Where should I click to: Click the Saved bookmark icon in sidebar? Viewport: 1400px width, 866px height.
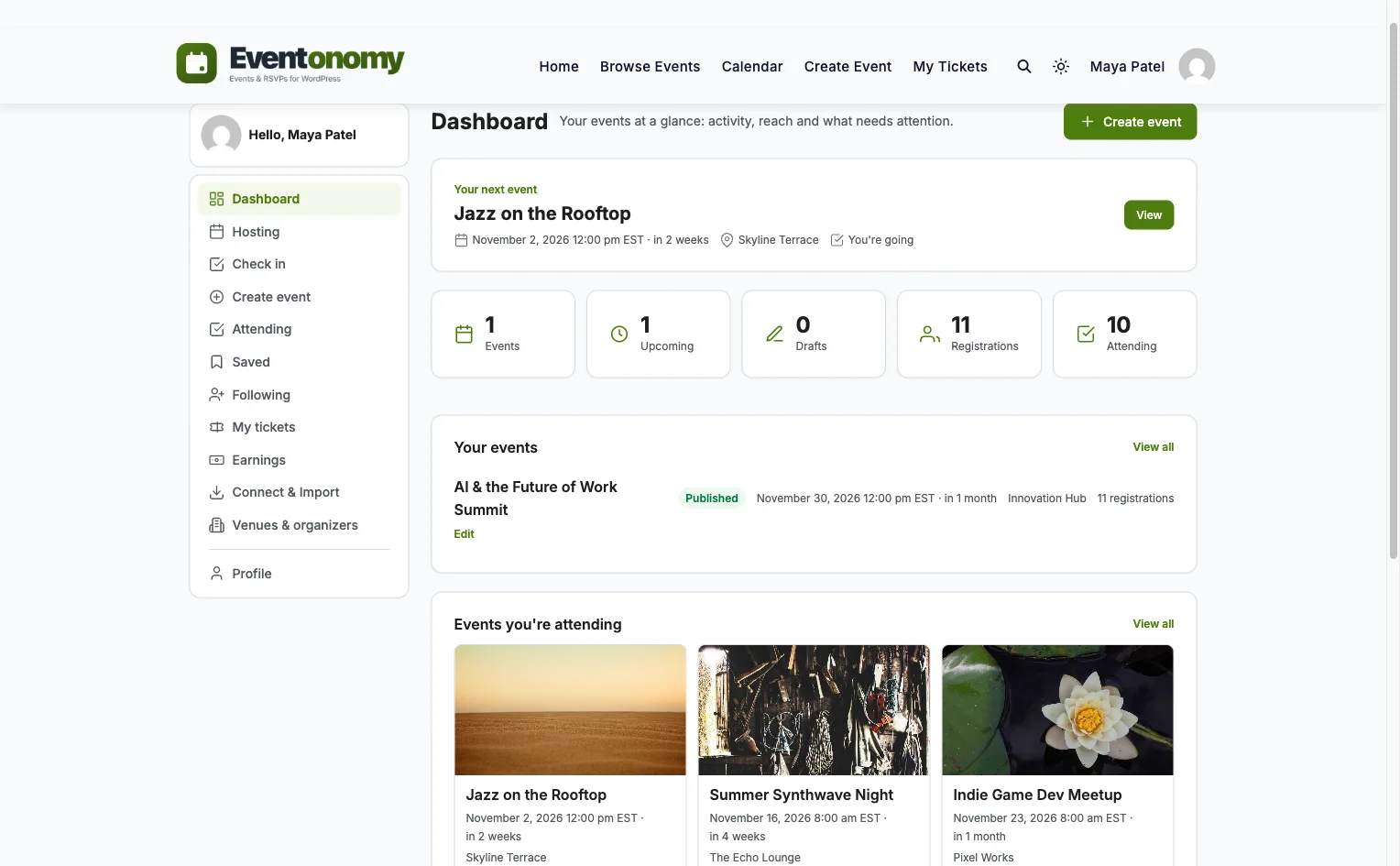(x=216, y=362)
